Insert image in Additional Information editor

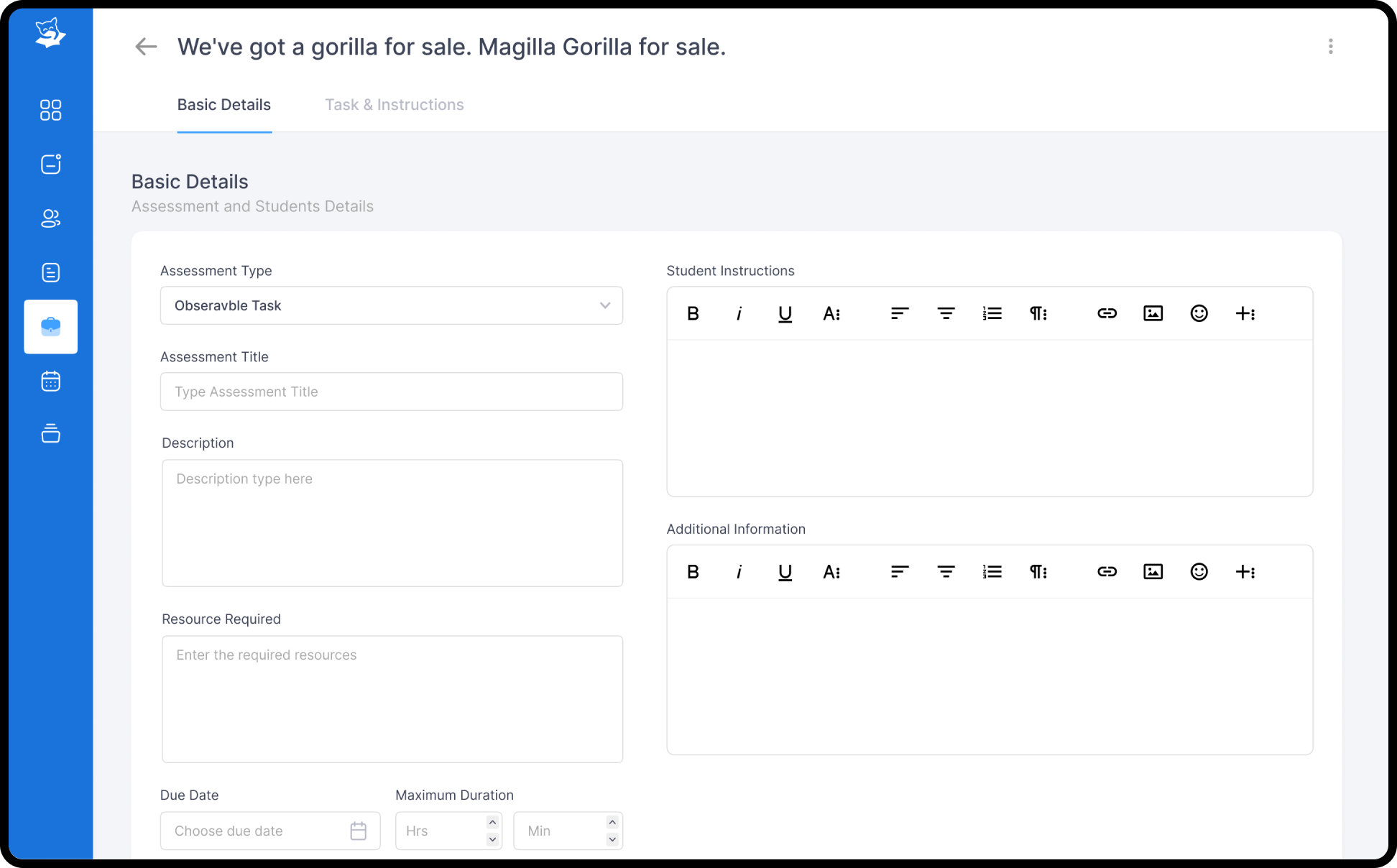pyautogui.click(x=1153, y=571)
